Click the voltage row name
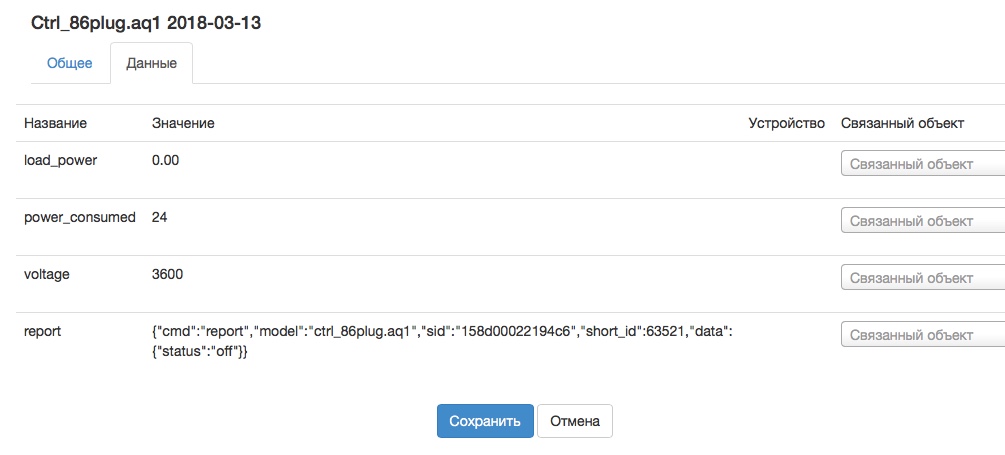The height and width of the screenshot is (455, 1005). point(47,274)
